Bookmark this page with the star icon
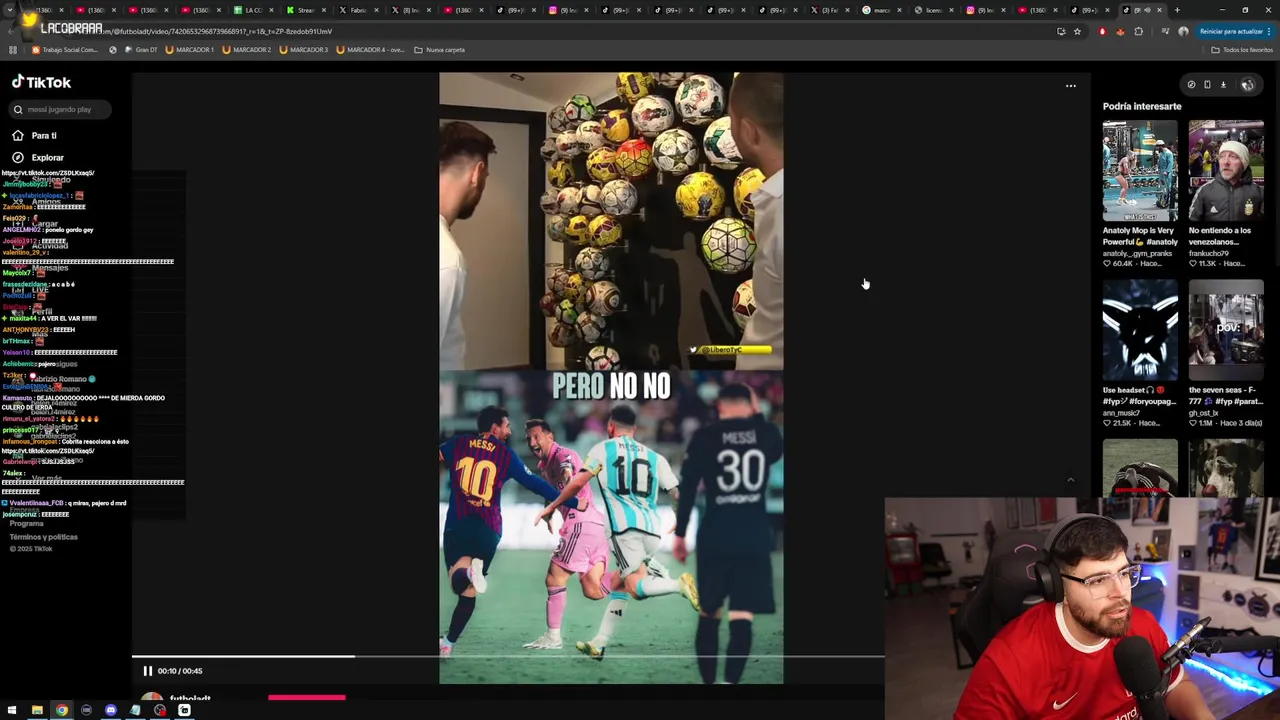Screen dimensions: 1280x720 click(x=1077, y=32)
